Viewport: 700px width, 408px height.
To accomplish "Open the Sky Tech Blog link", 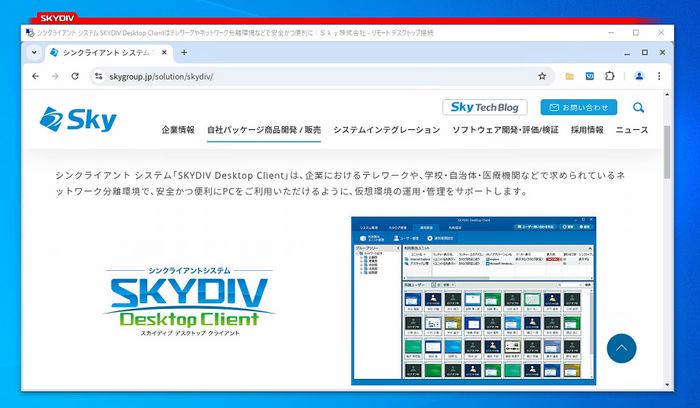I will [x=485, y=107].
